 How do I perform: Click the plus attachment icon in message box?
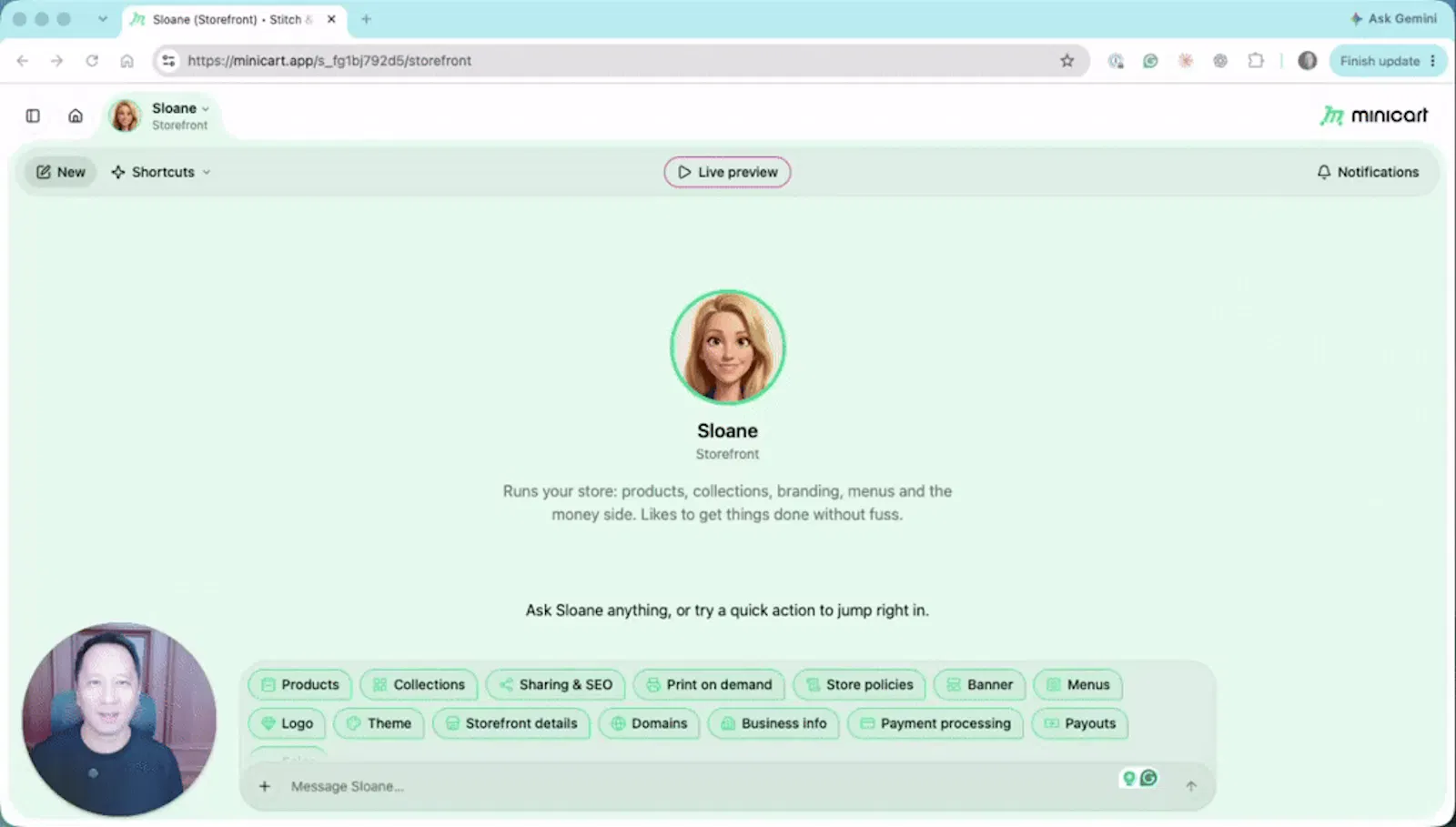tap(264, 786)
